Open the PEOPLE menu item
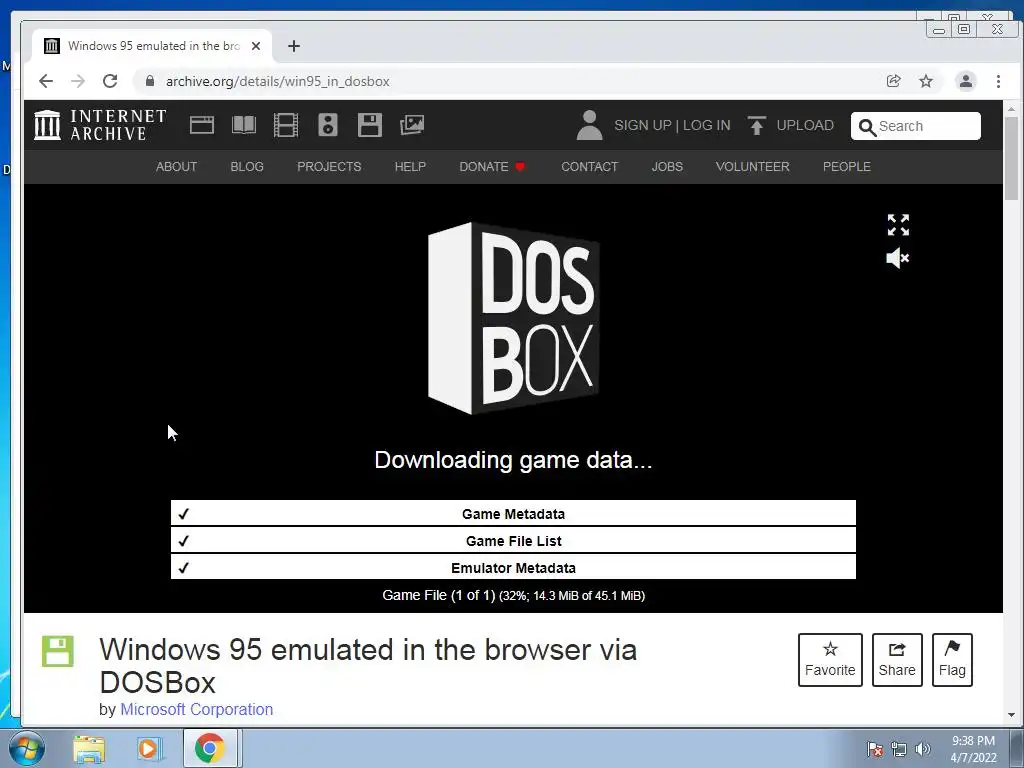The width and height of the screenshot is (1024, 768). 846,167
